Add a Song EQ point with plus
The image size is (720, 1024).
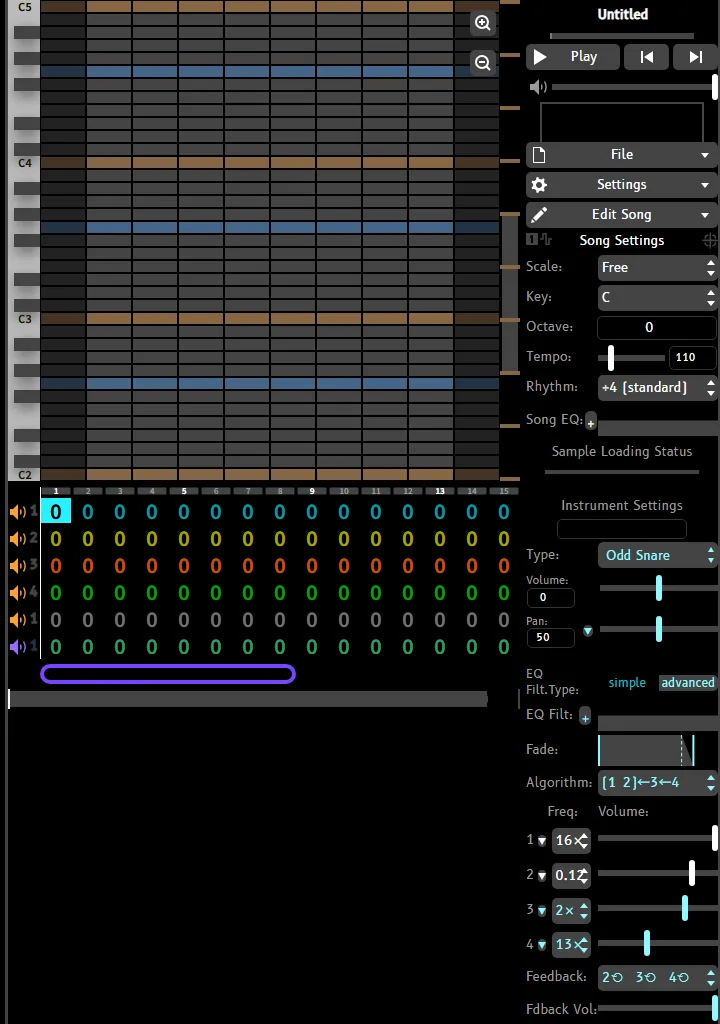pos(591,423)
